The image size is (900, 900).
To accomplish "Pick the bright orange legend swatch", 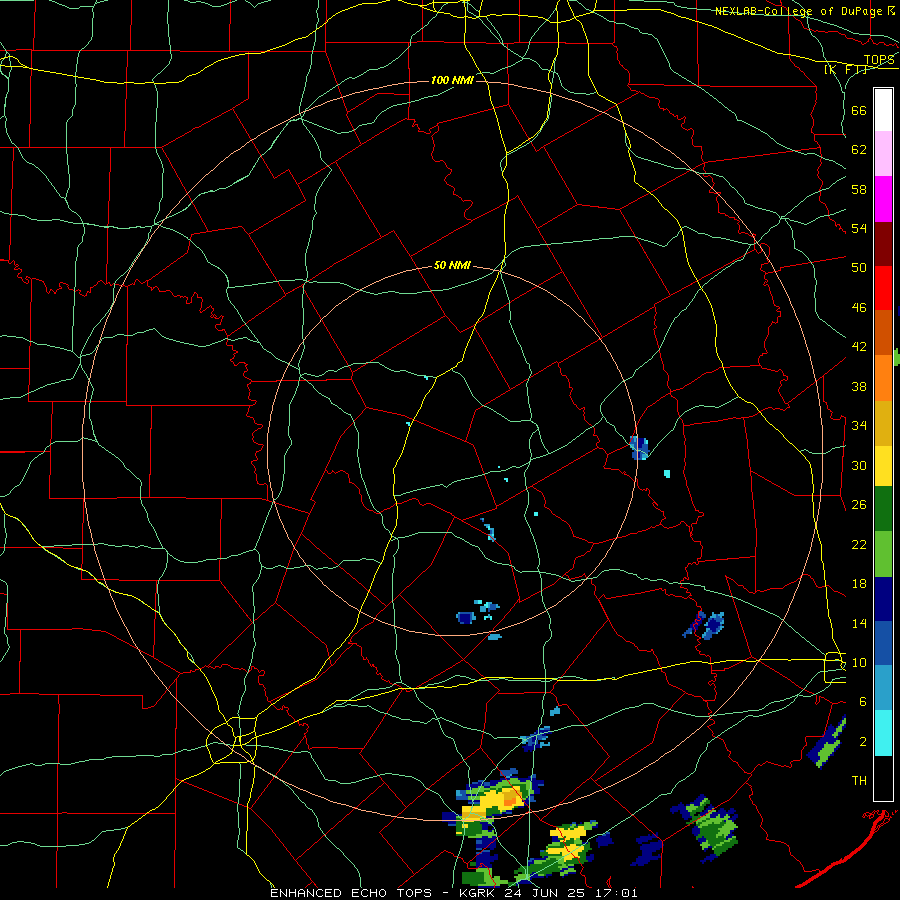I will (883, 378).
